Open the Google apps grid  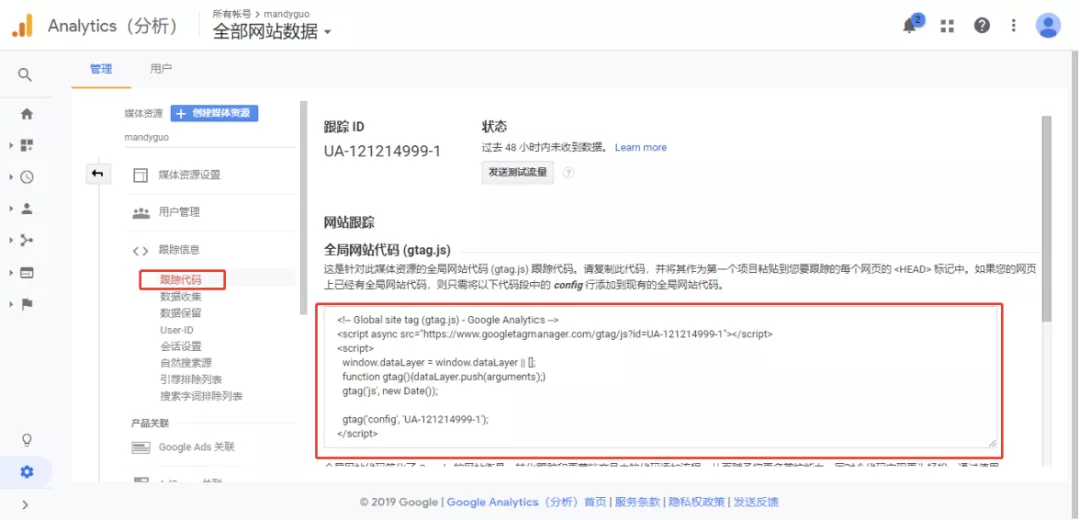point(948,25)
